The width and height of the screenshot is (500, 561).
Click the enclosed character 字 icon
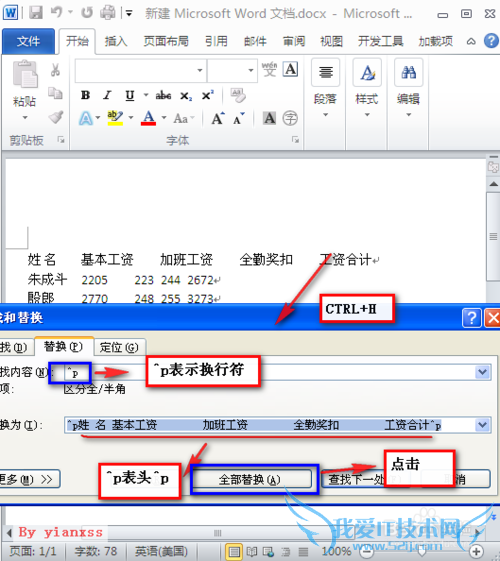point(290,118)
